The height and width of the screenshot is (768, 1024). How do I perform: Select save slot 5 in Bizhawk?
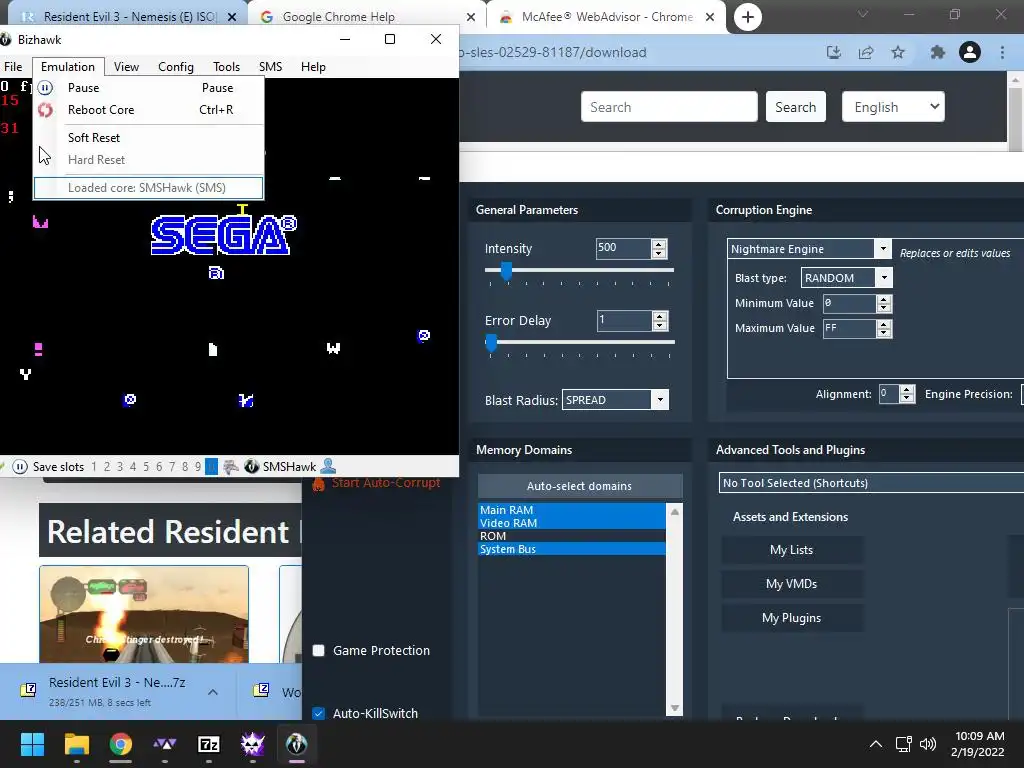(146, 466)
